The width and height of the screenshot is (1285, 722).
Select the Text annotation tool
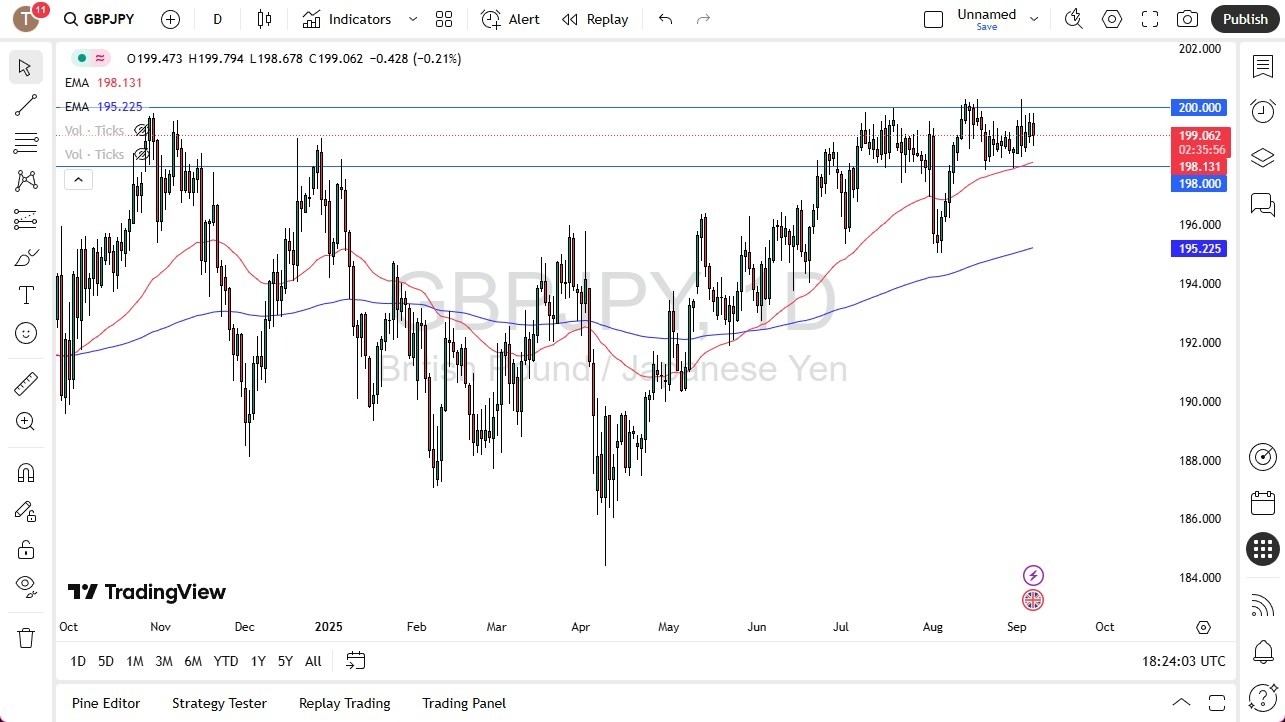[26, 294]
